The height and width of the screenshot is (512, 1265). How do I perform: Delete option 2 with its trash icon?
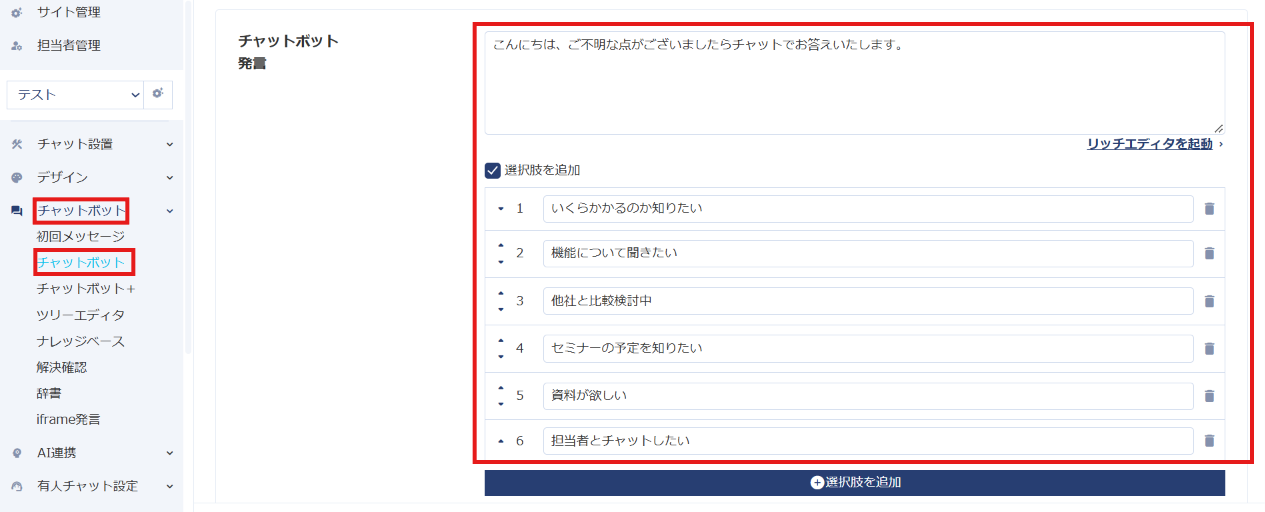click(x=1209, y=254)
